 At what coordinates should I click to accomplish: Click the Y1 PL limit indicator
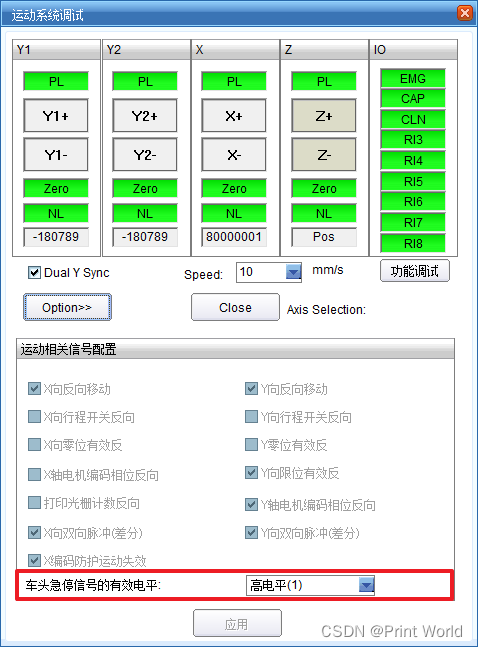pos(56,81)
